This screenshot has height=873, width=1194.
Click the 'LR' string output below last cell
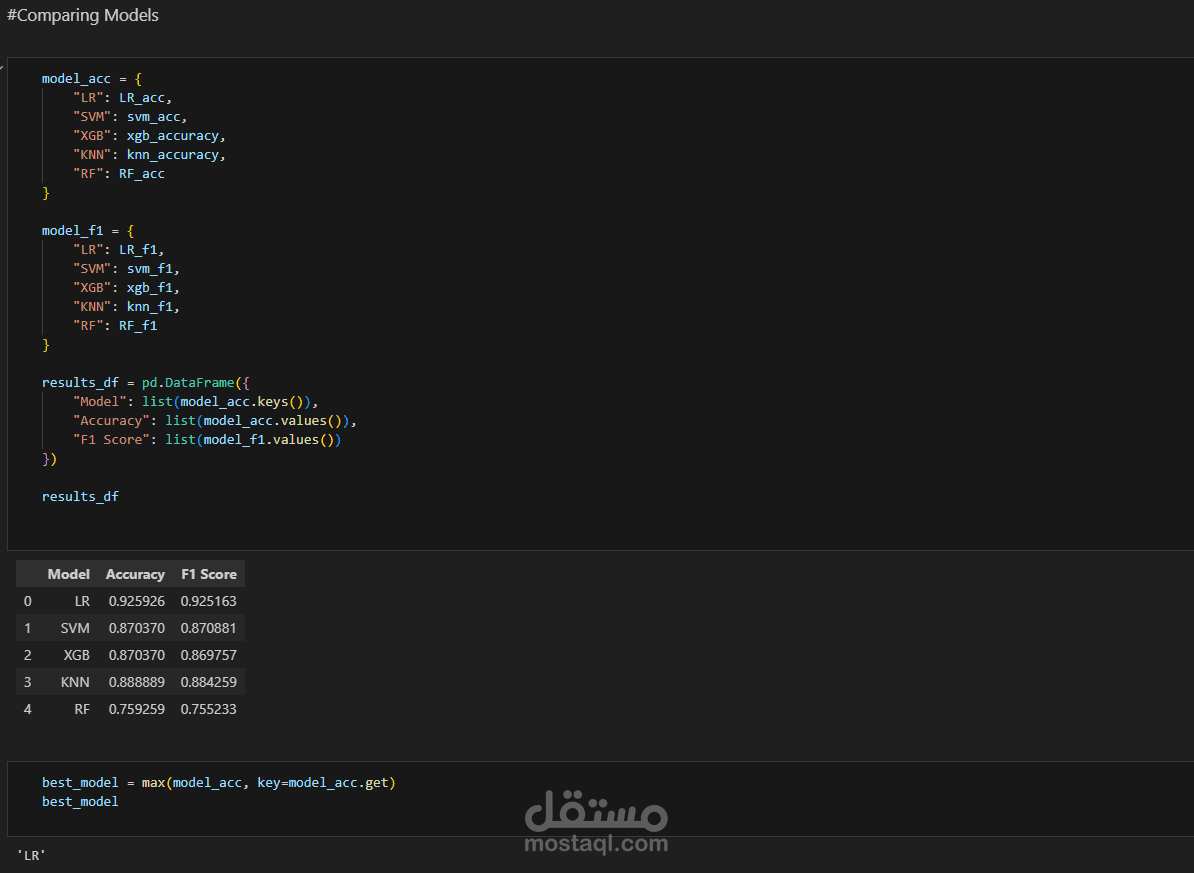pyautogui.click(x=31, y=855)
